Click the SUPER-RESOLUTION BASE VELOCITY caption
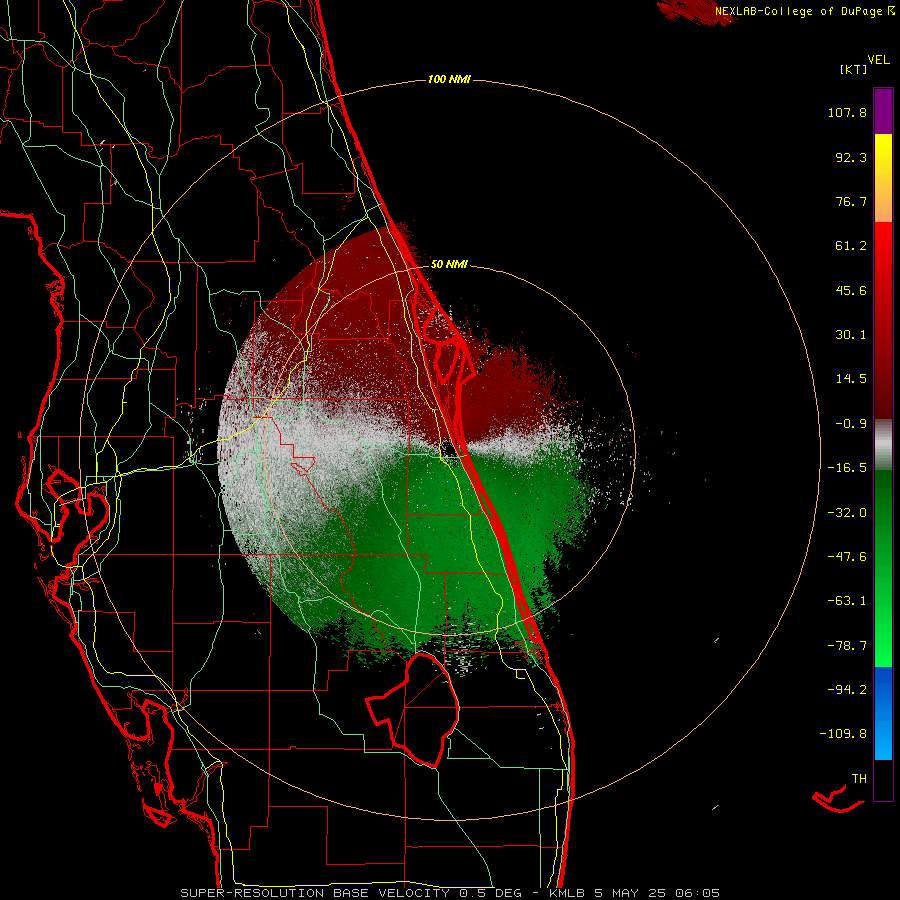The width and height of the screenshot is (900, 900). coord(315,893)
